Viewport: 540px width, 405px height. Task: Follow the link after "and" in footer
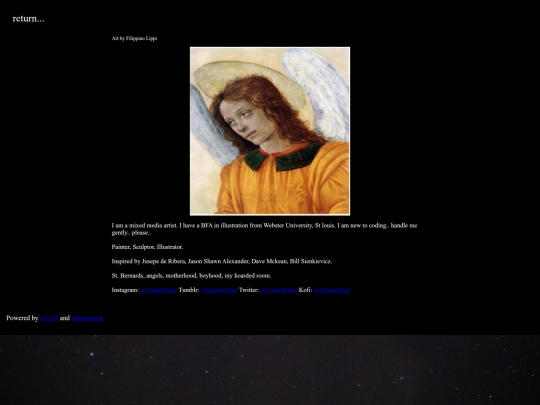pos(87,318)
